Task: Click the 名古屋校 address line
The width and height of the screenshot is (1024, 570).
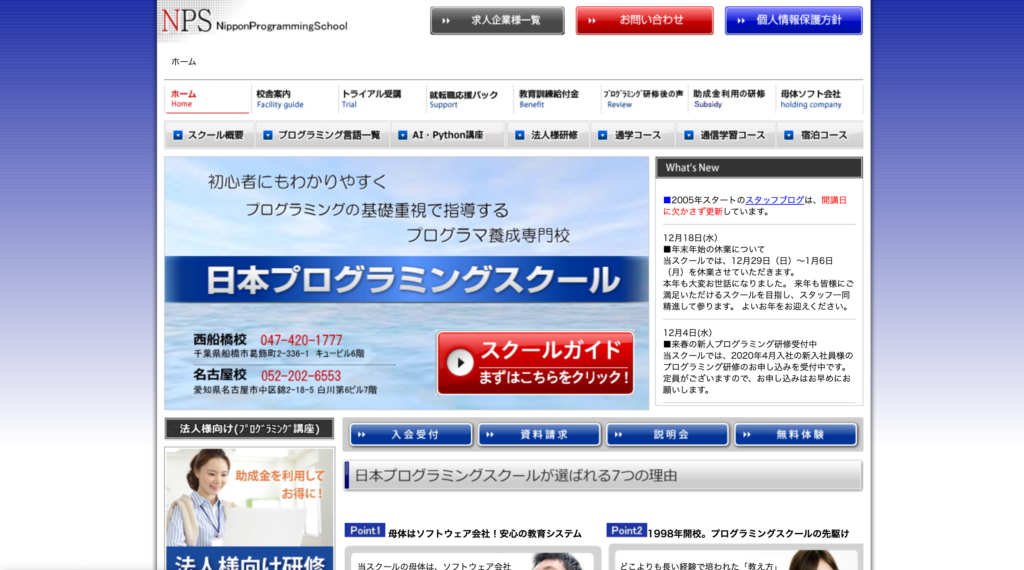Action: coord(285,390)
